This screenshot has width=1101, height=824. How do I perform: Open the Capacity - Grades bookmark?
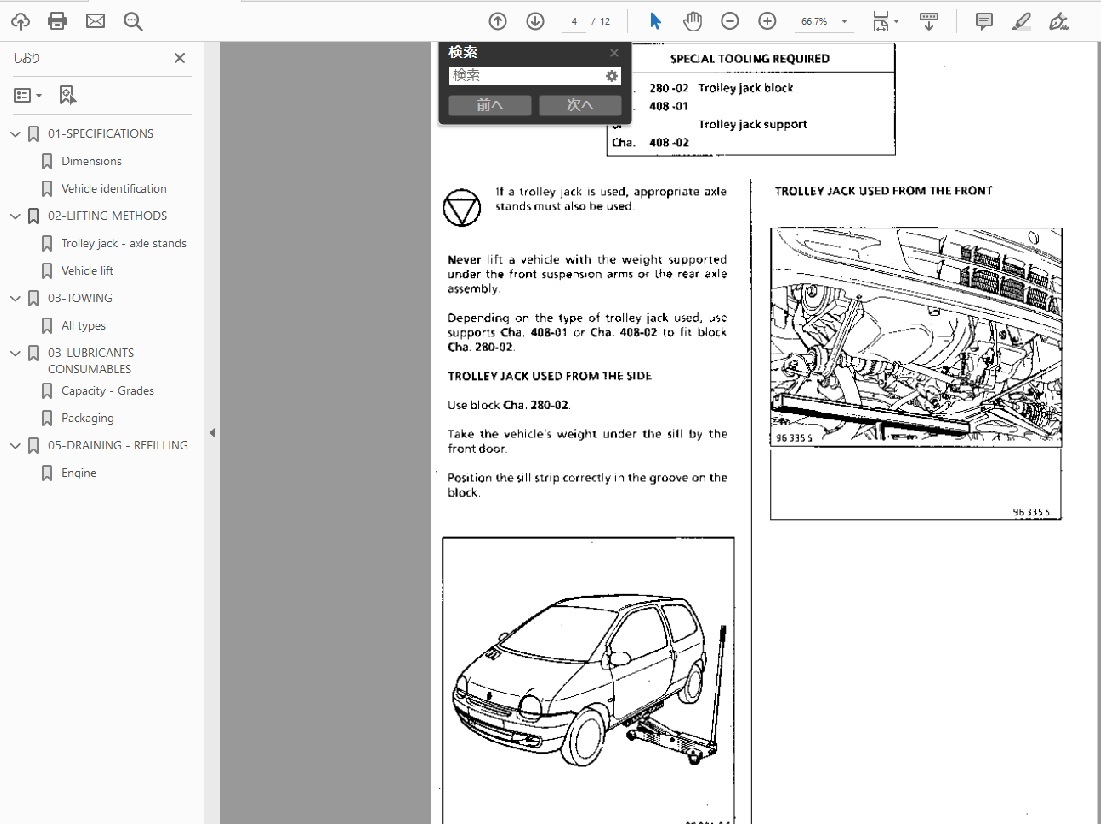click(107, 391)
